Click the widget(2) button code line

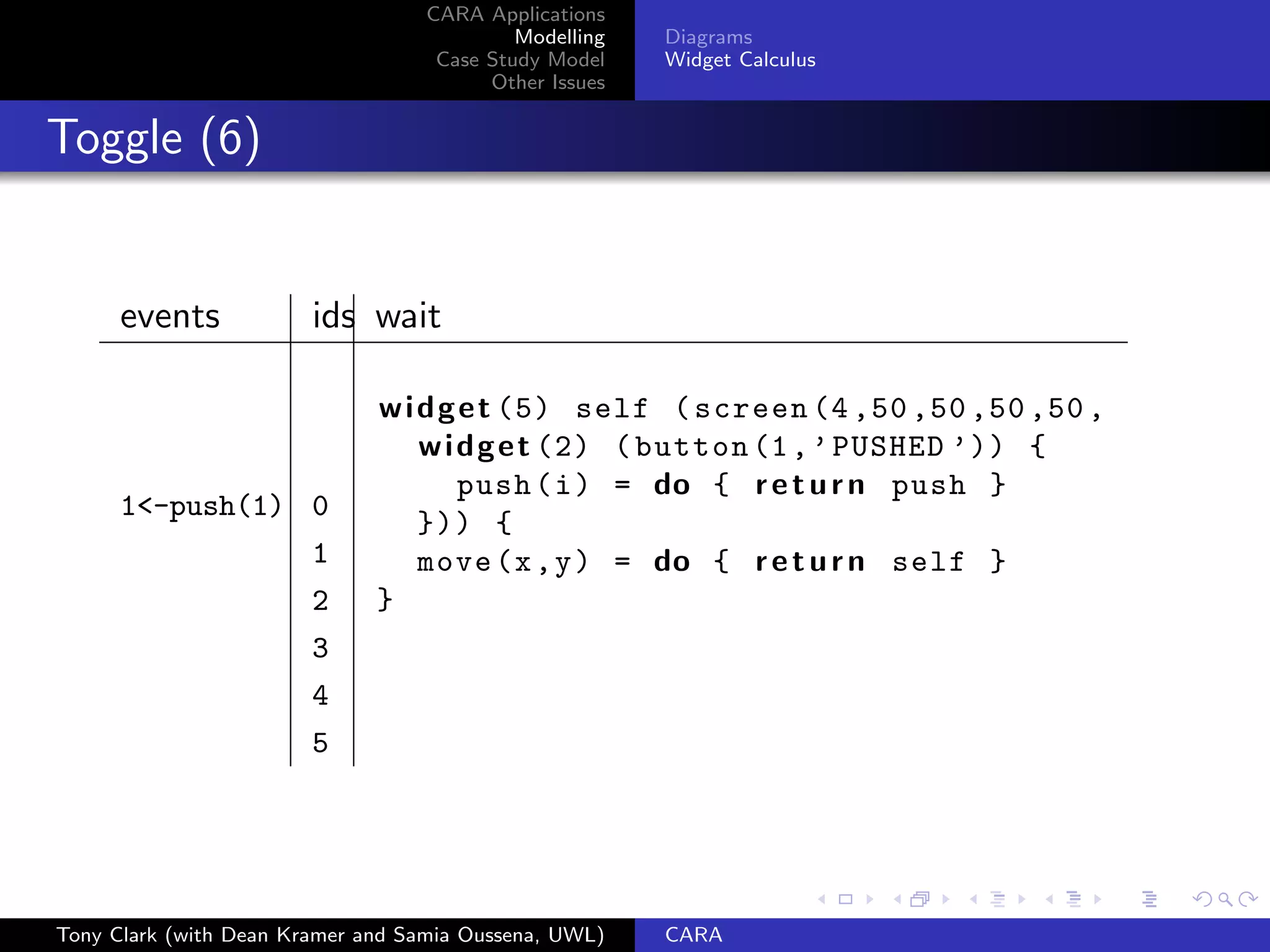click(732, 447)
